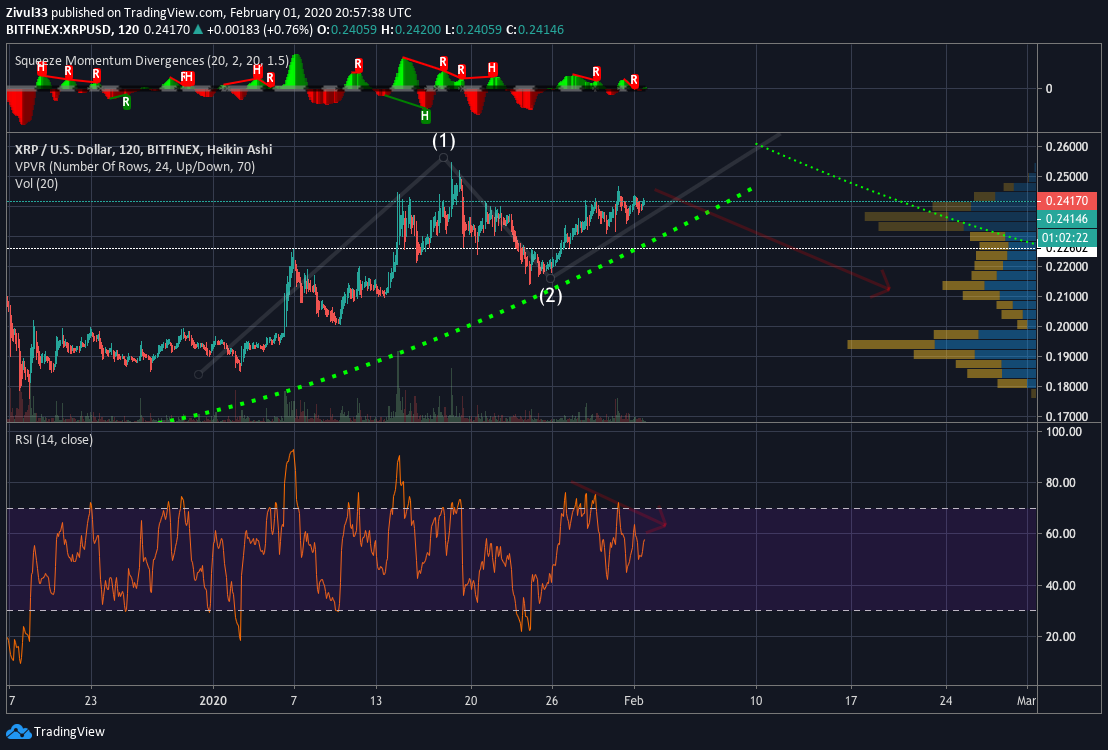
Task: Select the green 'H' divergence label in Squeeze Momentum
Action: (x=425, y=115)
